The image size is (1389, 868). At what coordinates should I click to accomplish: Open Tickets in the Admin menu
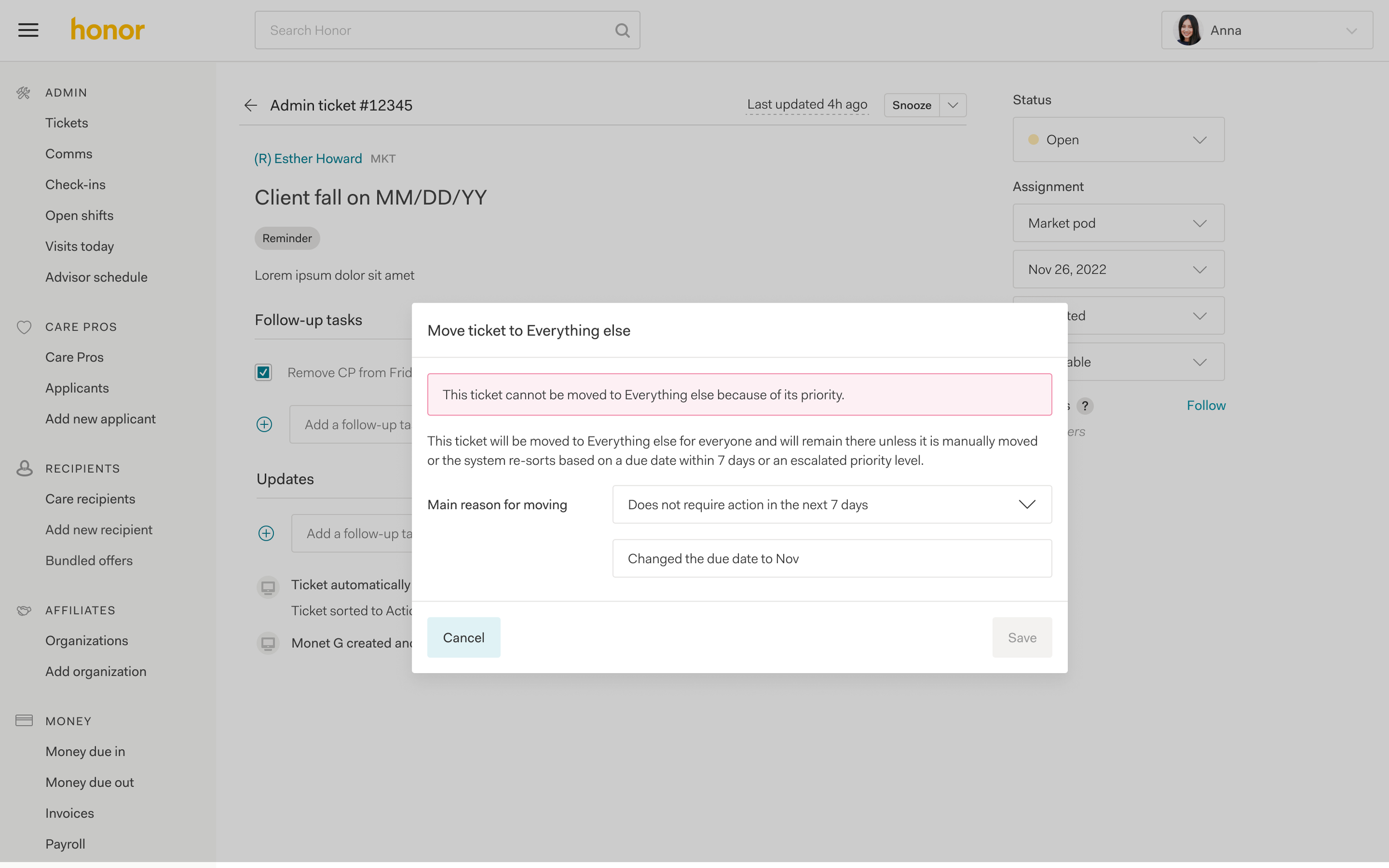pos(67,123)
